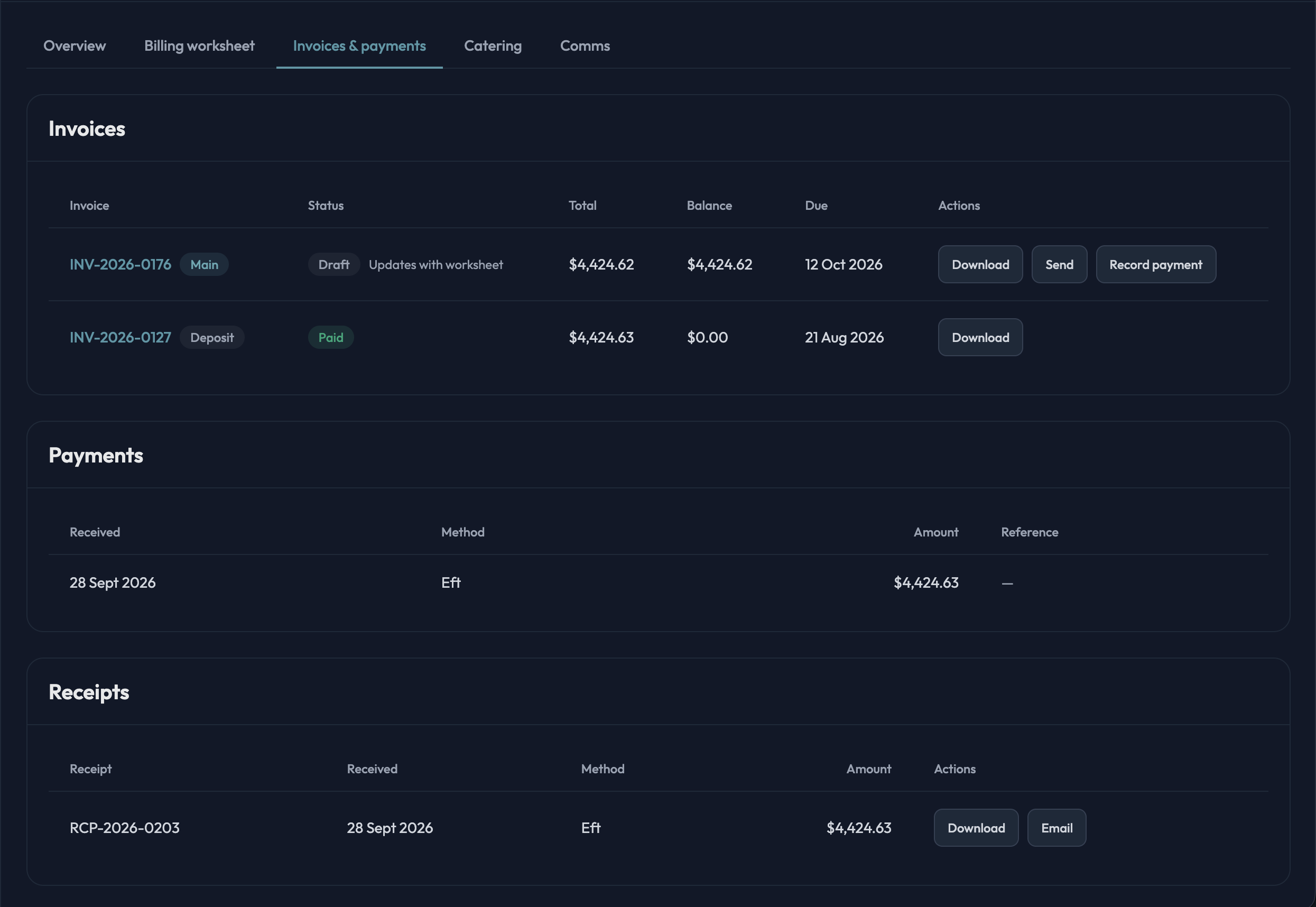Image resolution: width=1316 pixels, height=907 pixels.
Task: Open the Catering tab
Action: point(493,45)
